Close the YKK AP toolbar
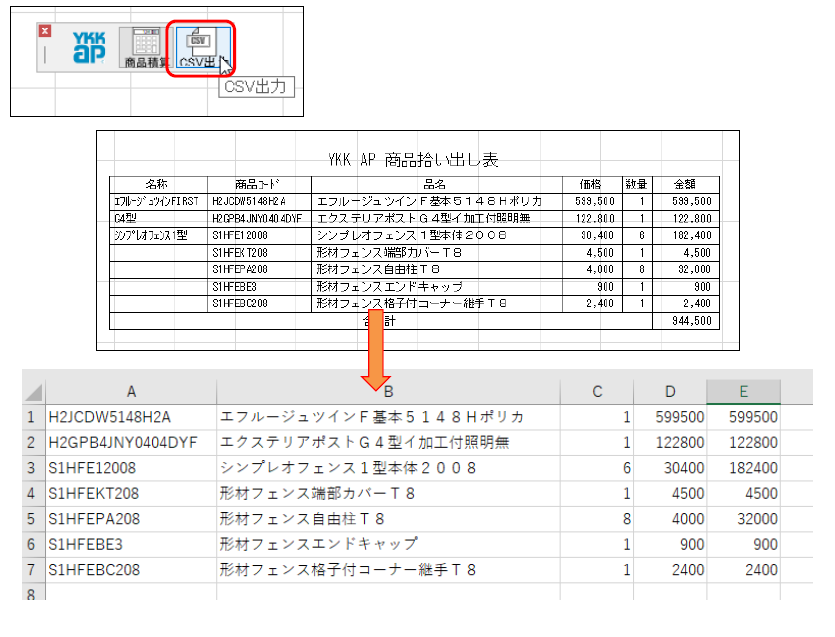 pyautogui.click(x=45, y=31)
